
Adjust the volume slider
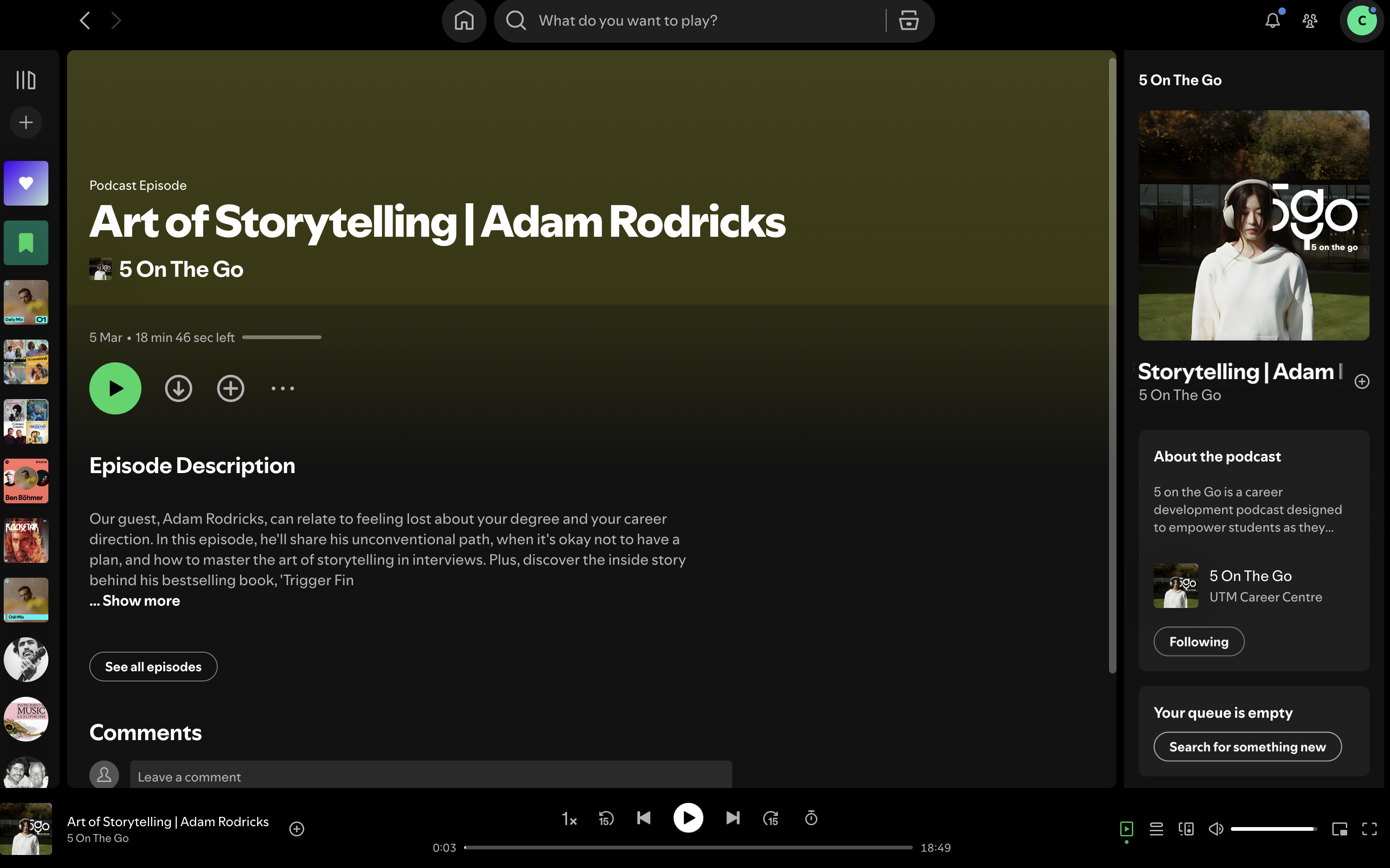[1273, 829]
